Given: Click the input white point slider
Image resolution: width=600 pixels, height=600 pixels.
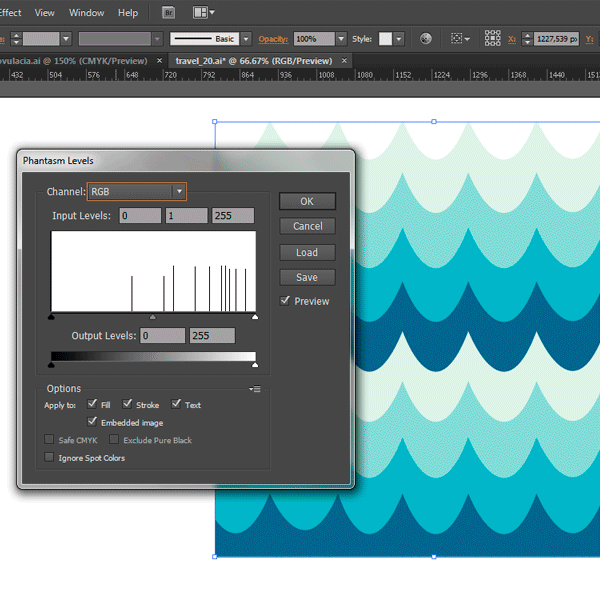Looking at the screenshot, I should (255, 317).
